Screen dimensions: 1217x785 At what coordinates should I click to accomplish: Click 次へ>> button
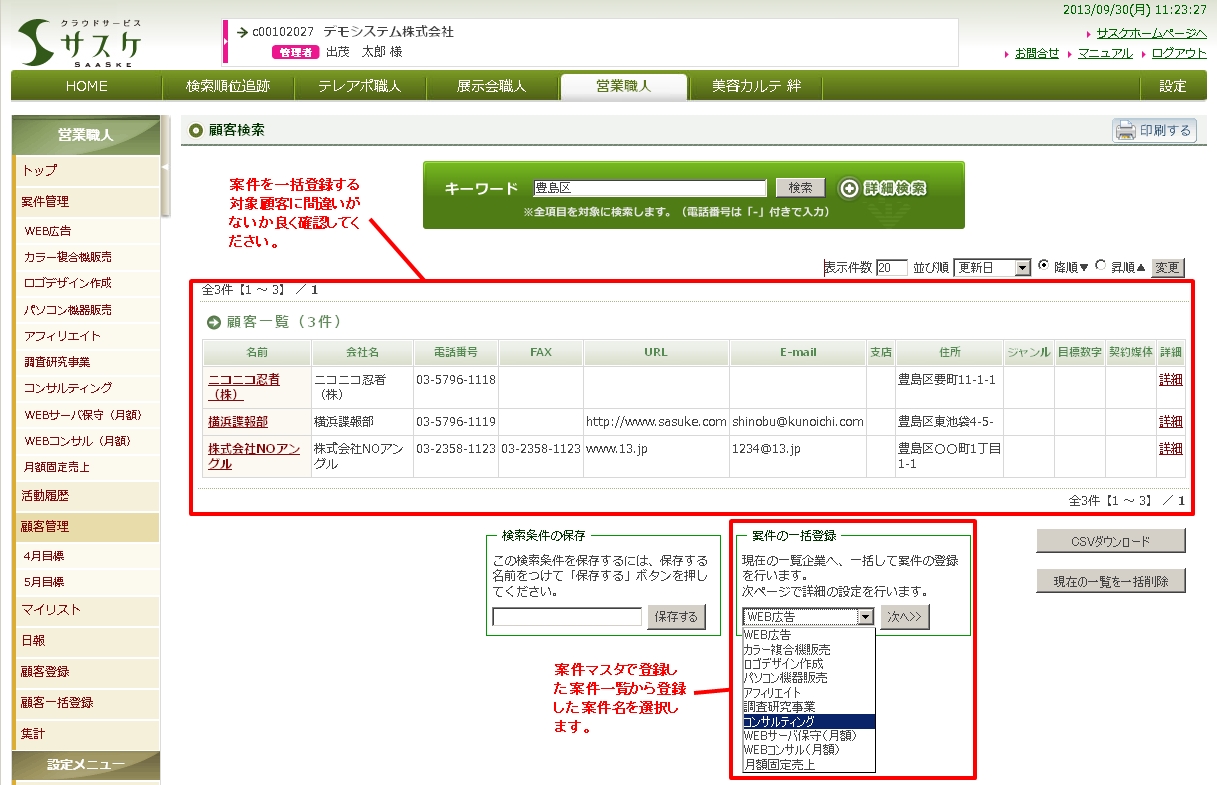click(x=905, y=618)
